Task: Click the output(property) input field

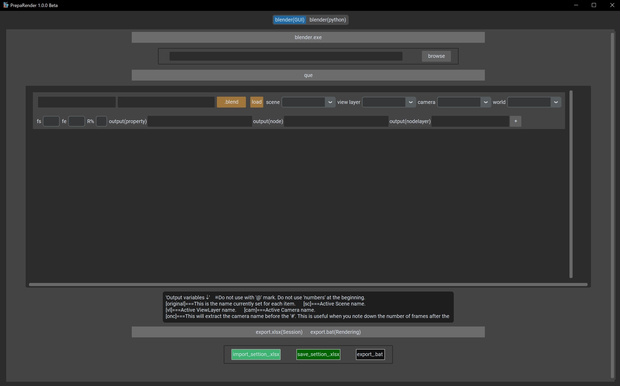Action: (200, 121)
